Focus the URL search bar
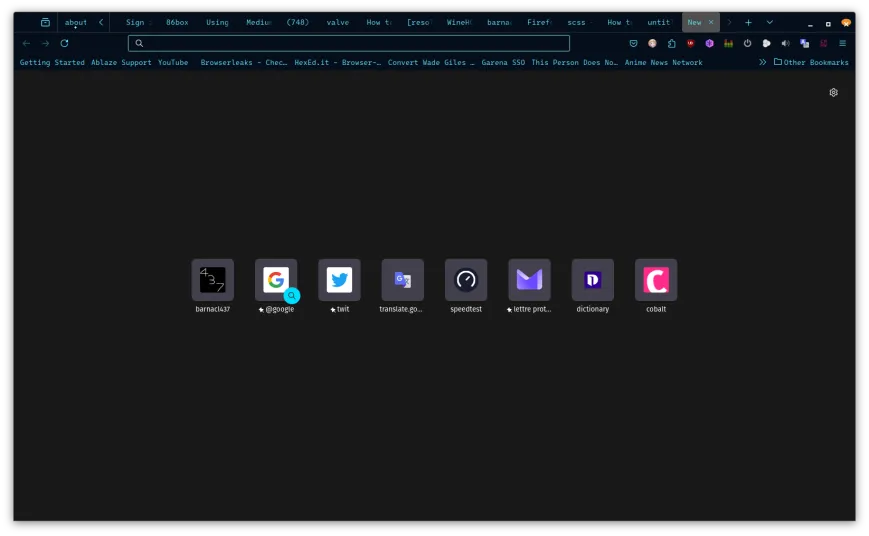 [x=349, y=43]
